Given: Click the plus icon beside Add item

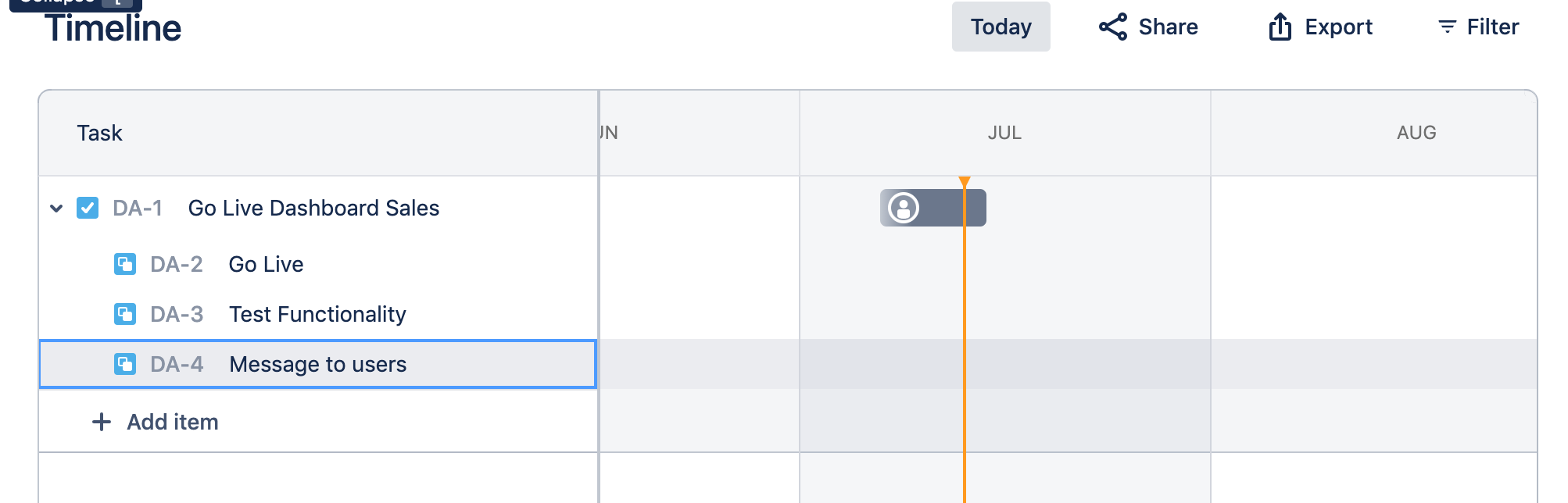Looking at the screenshot, I should pyautogui.click(x=102, y=422).
